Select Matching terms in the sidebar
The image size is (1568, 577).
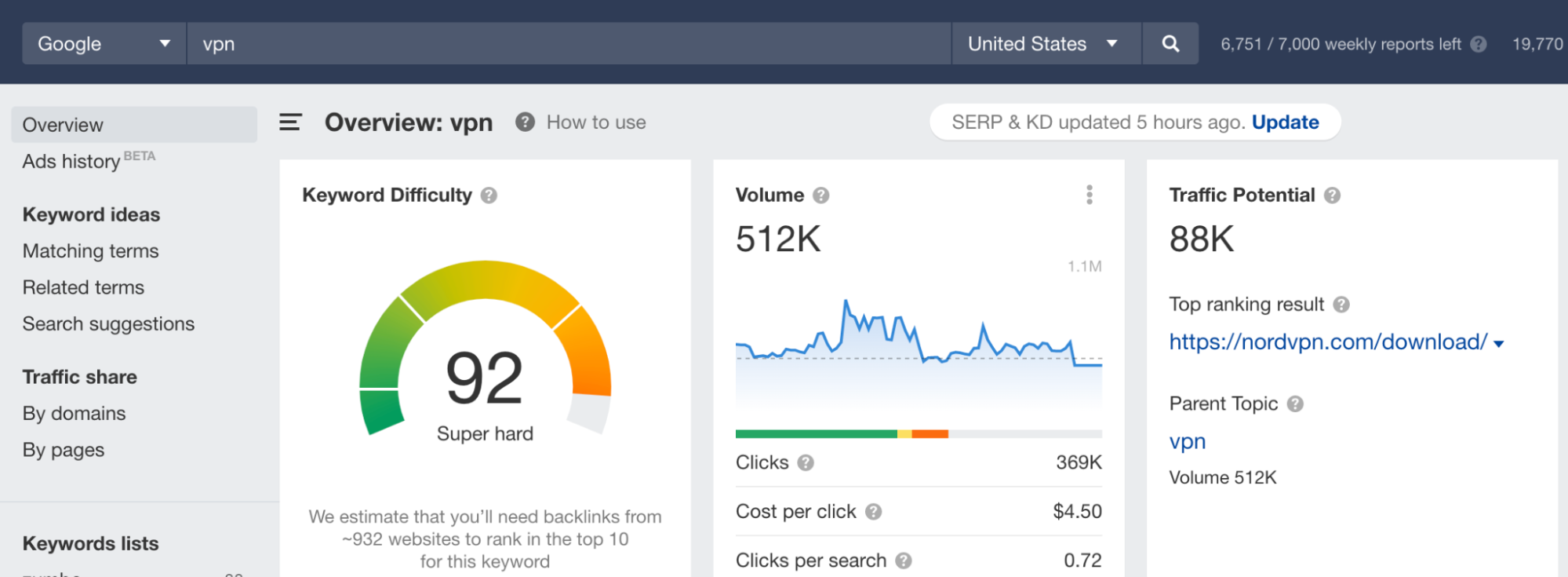90,251
